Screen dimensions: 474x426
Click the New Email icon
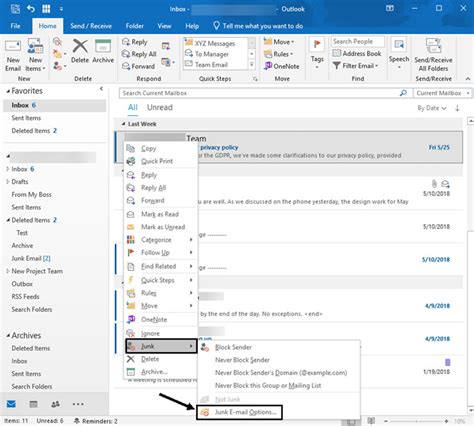[x=13, y=55]
